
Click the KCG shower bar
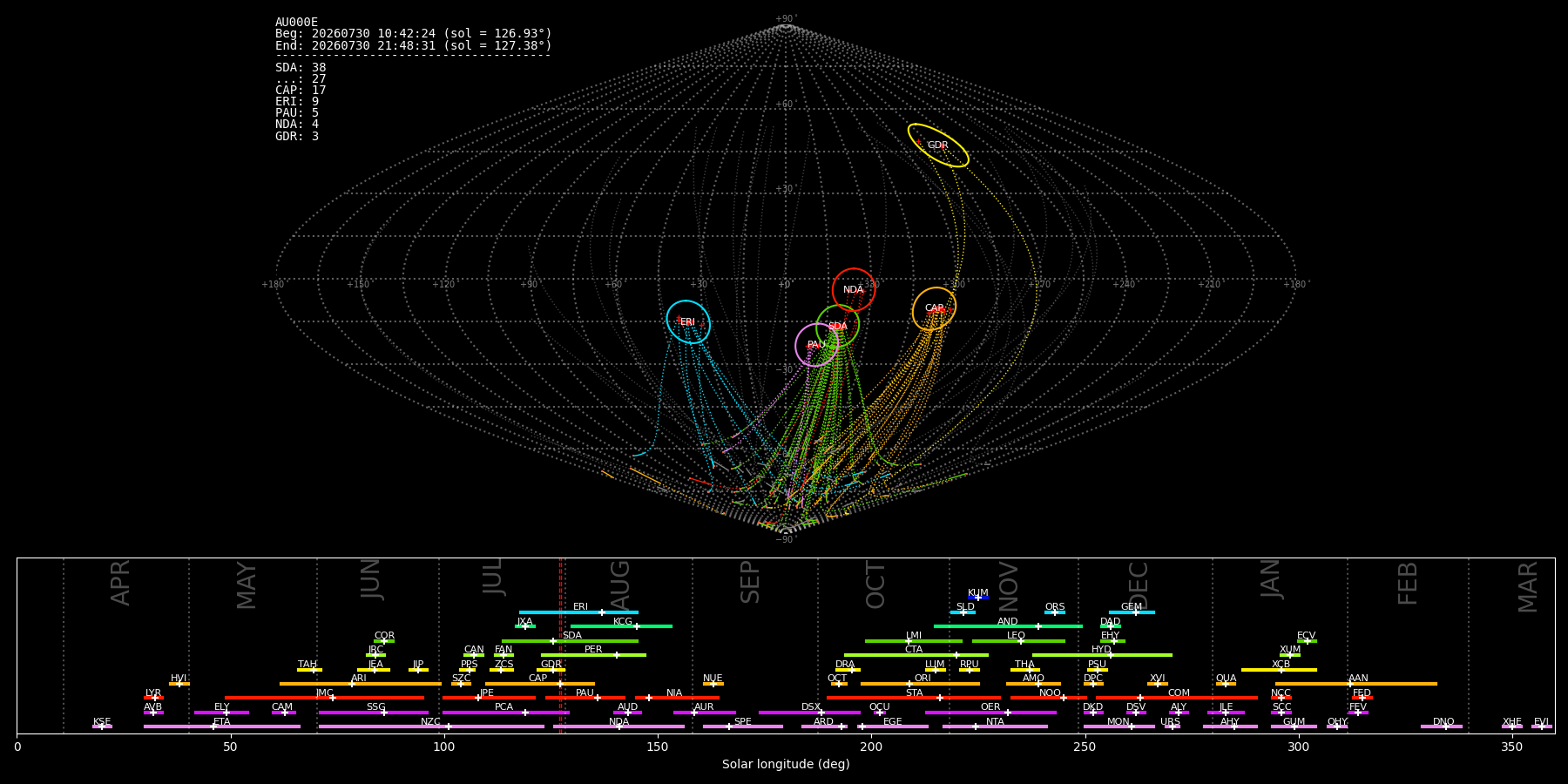coord(621,626)
